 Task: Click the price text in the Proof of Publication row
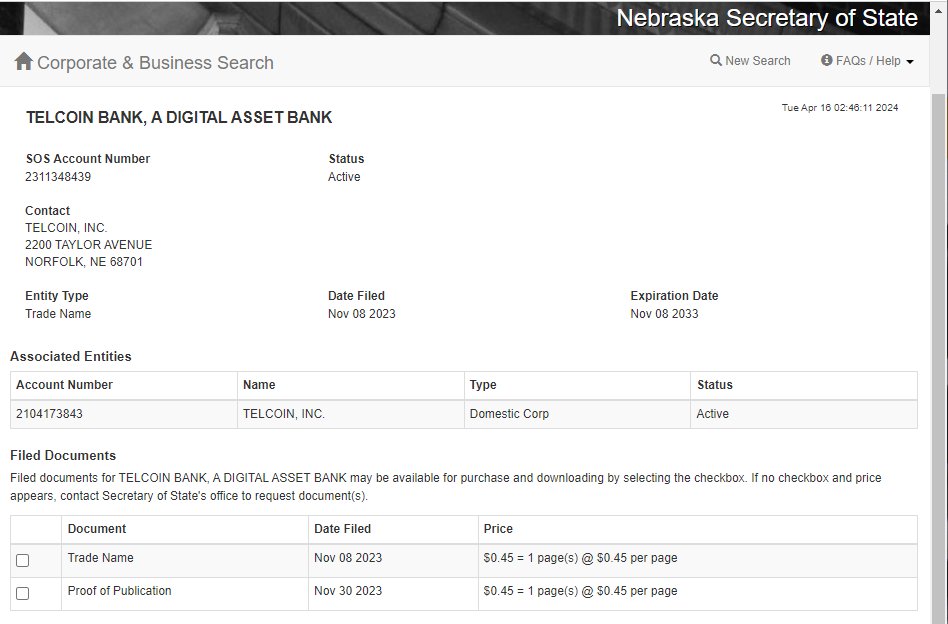pos(580,591)
